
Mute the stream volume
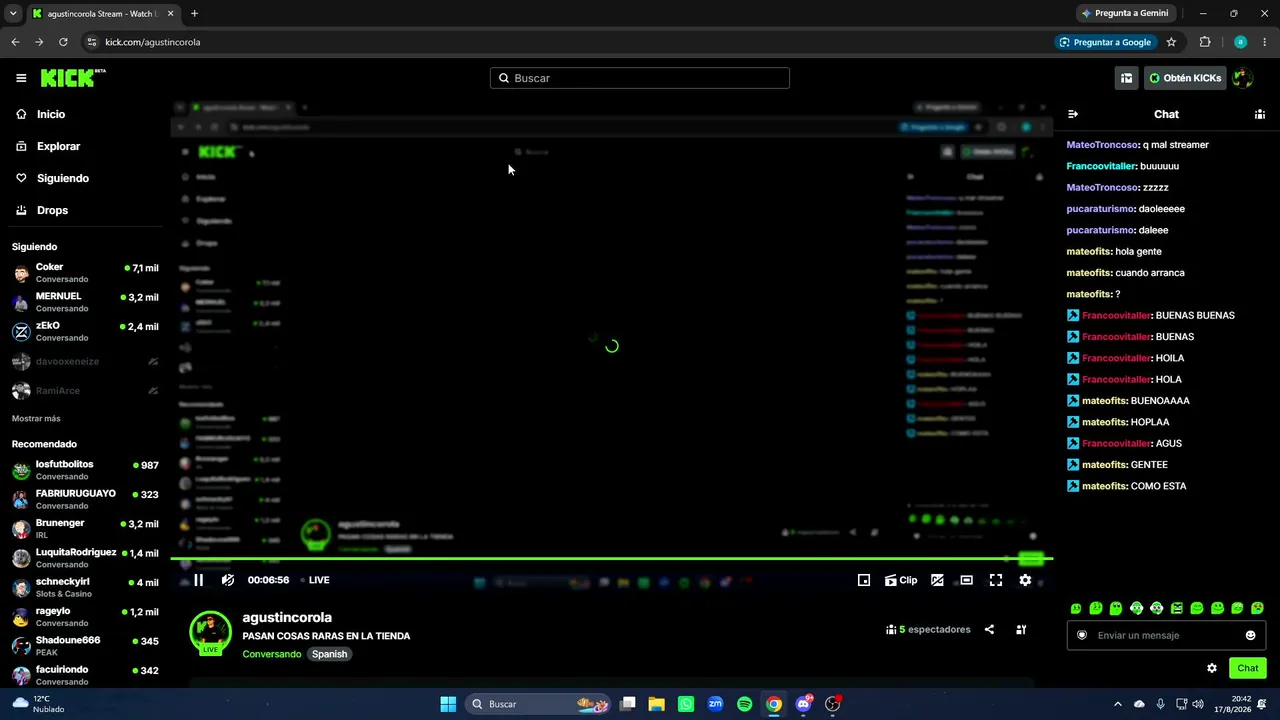[x=228, y=580]
